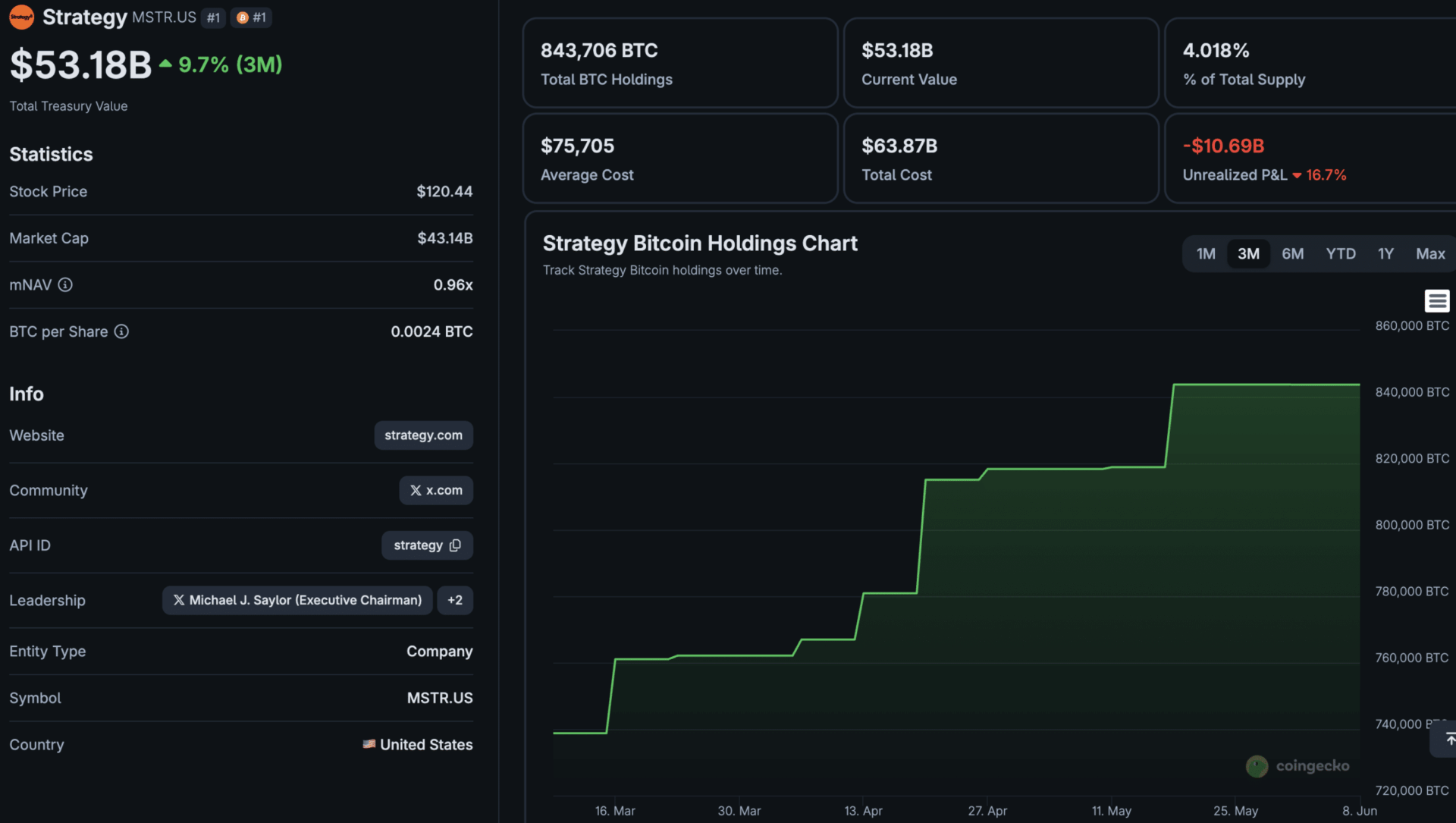The height and width of the screenshot is (823, 1456).
Task: Click the #1 rank badge beside MSTR.US
Action: click(x=214, y=17)
